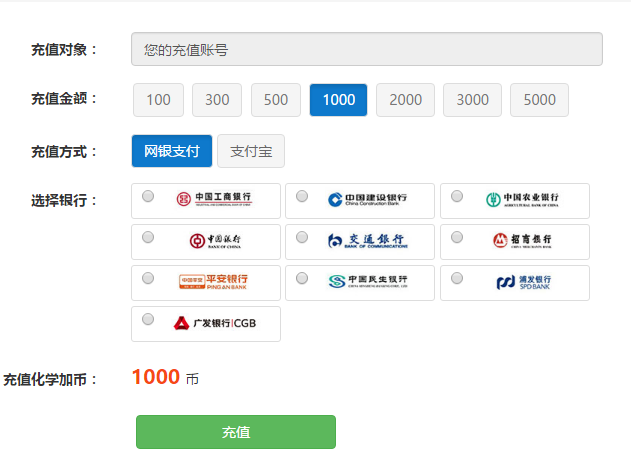The height and width of the screenshot is (471, 631).
Task: Select the highlighted 1000 amount option
Action: 338,100
